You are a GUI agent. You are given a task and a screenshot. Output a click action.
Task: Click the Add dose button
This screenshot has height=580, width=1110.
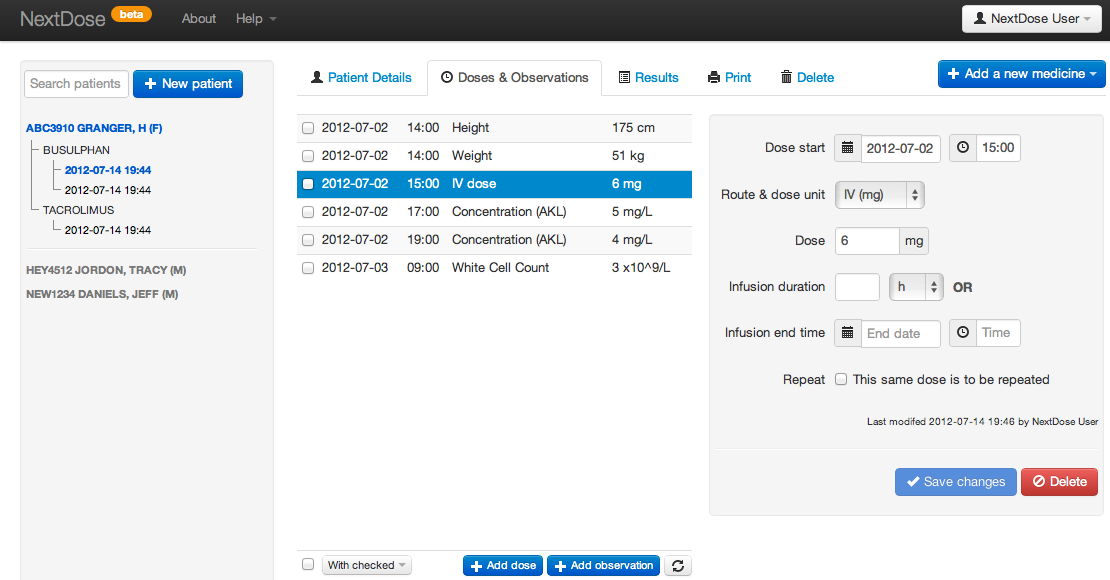[502, 566]
